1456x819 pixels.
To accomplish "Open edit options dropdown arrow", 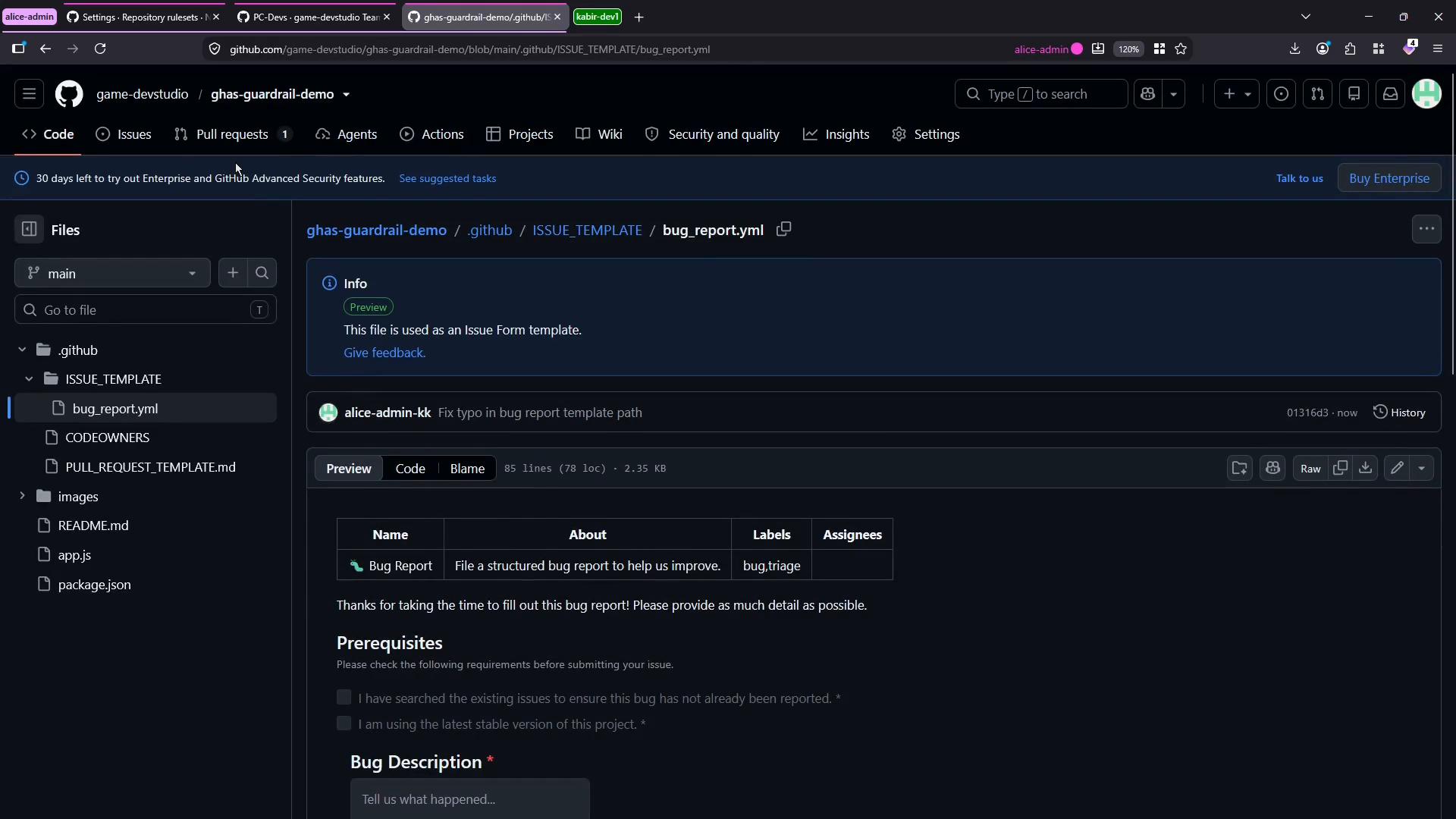I will 1422,469.
